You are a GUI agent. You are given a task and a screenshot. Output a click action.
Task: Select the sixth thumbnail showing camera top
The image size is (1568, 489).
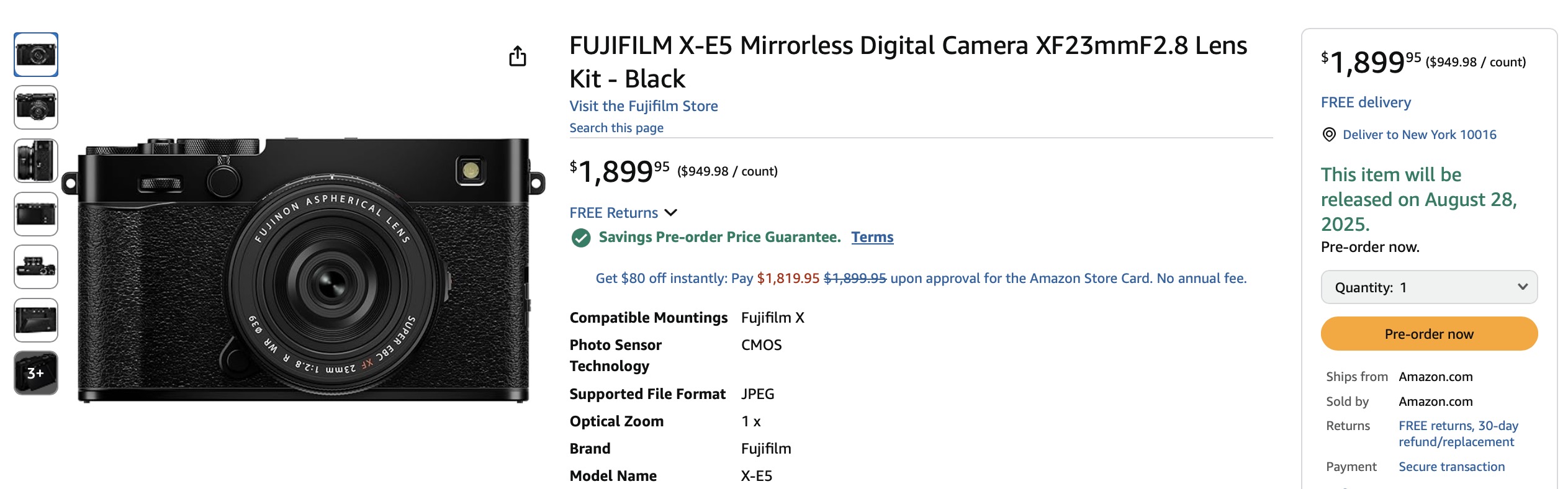[36, 320]
